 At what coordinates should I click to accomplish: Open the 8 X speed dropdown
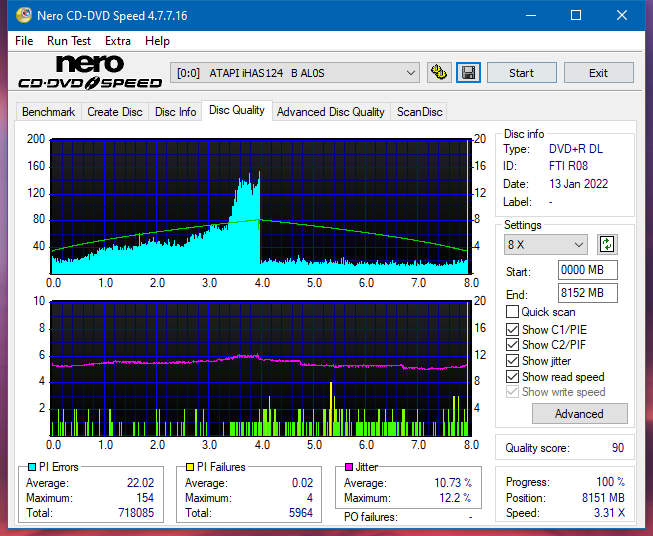pos(546,244)
